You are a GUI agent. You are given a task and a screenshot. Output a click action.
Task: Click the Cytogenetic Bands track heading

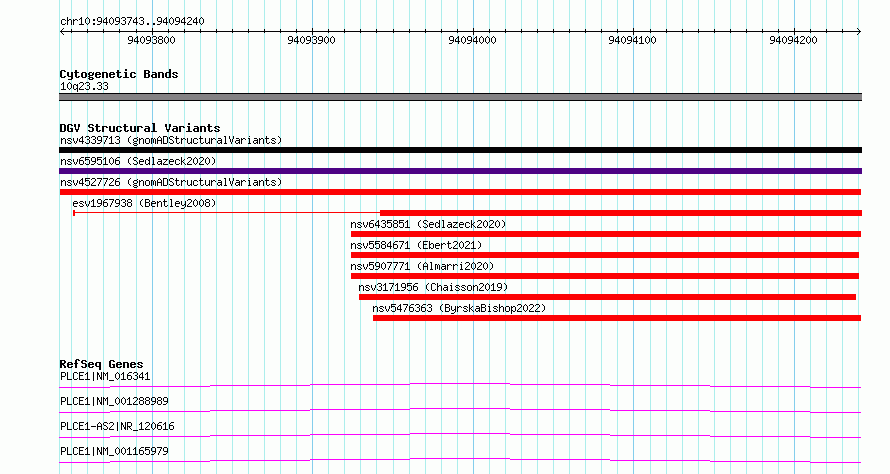coord(119,74)
